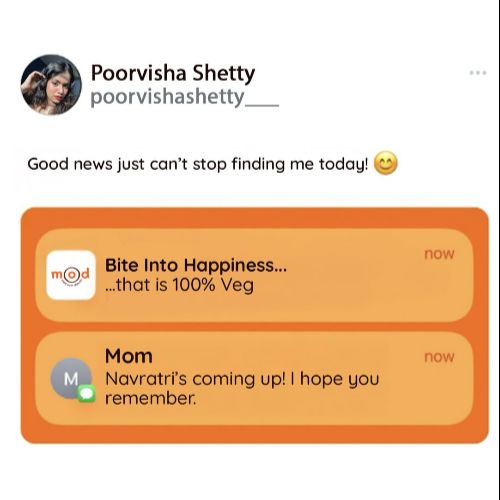The image size is (500, 500).
Task: Open the poorvishashetty___ username handle
Action: (x=185, y=97)
